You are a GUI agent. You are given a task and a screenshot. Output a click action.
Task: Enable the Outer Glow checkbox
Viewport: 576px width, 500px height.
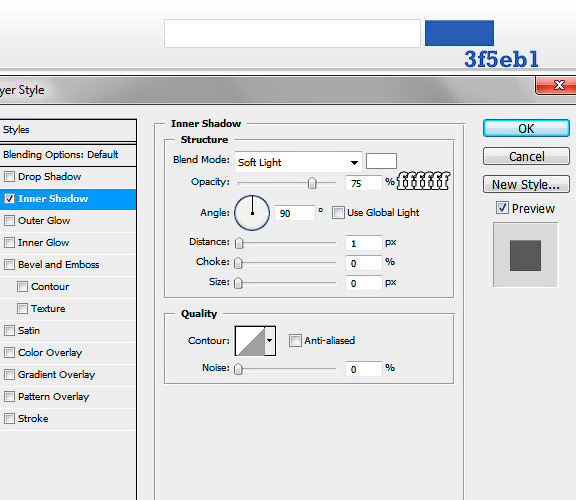click(x=9, y=220)
